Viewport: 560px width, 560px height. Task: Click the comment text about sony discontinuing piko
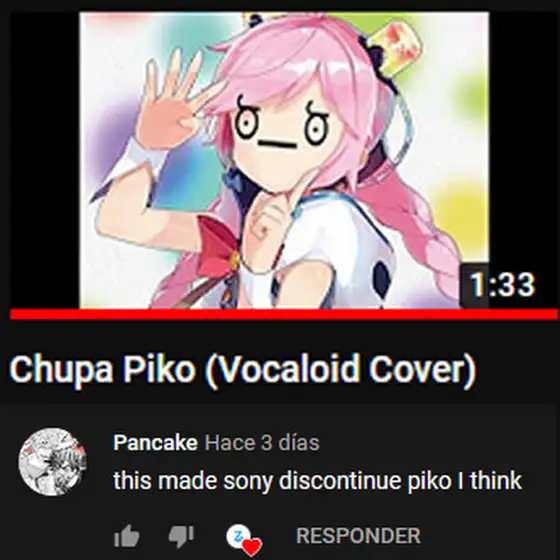[x=318, y=480]
